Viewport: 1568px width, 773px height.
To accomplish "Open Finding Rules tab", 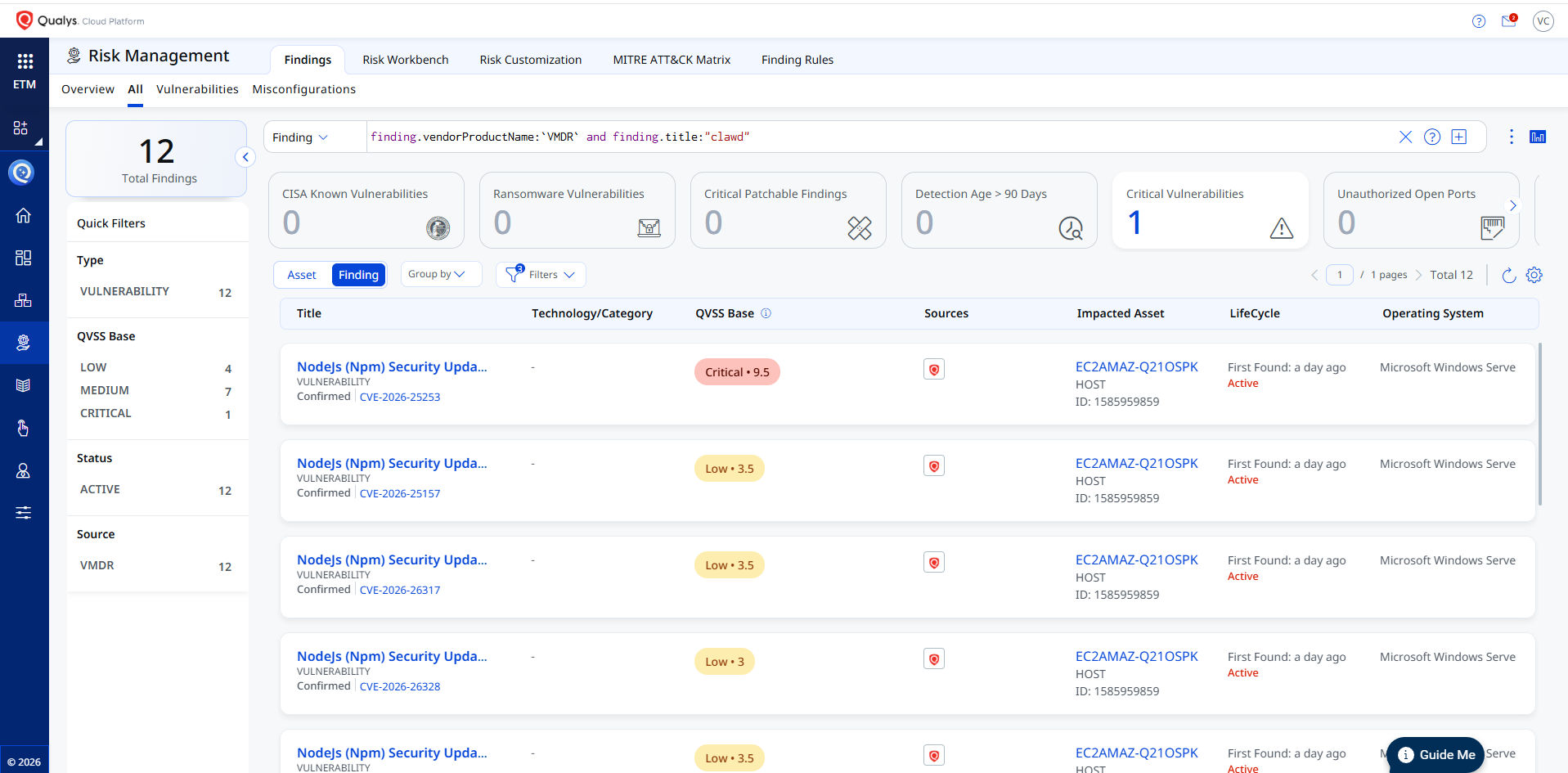I will pos(797,60).
